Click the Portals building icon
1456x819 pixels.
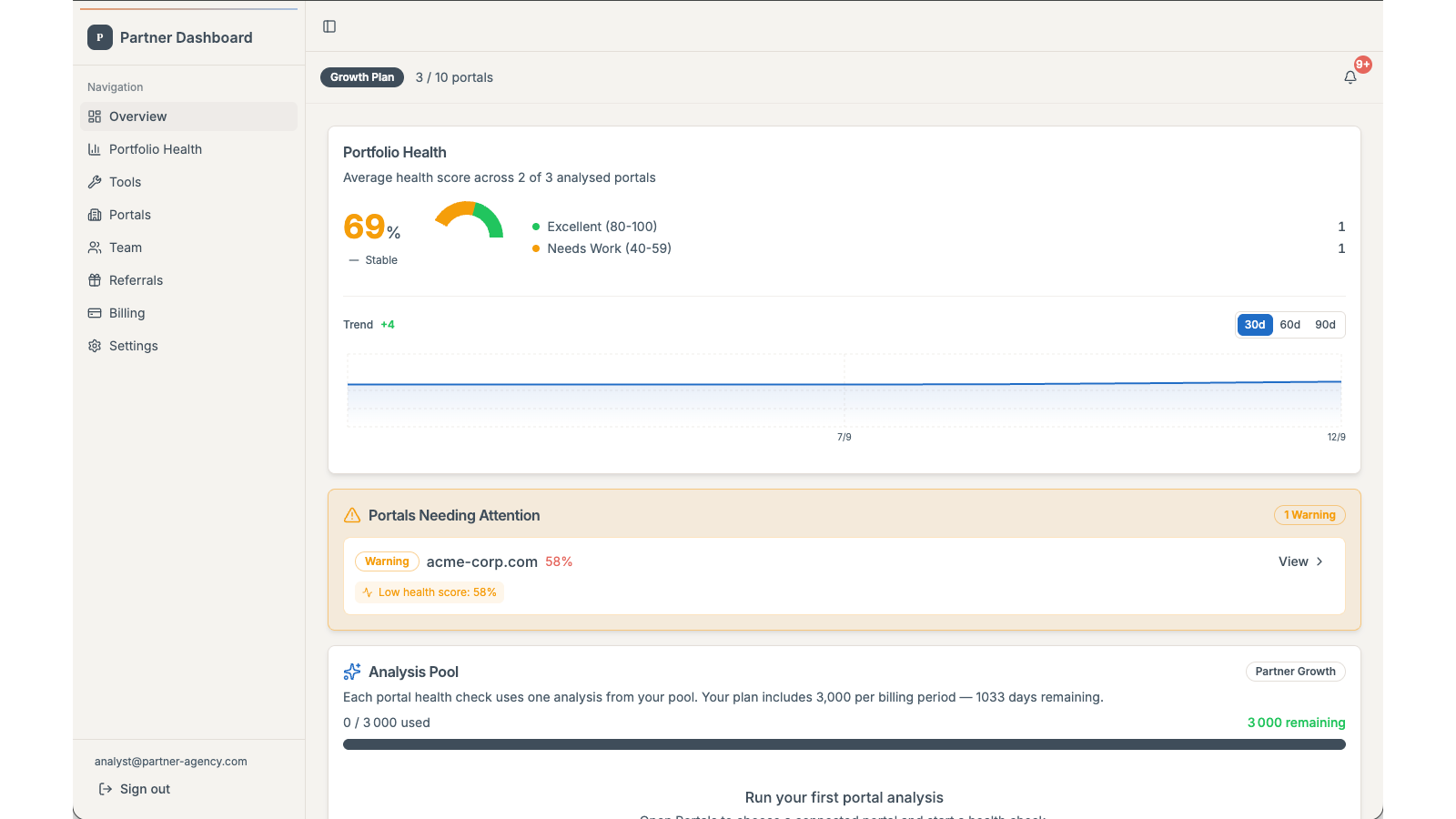pyautogui.click(x=95, y=215)
